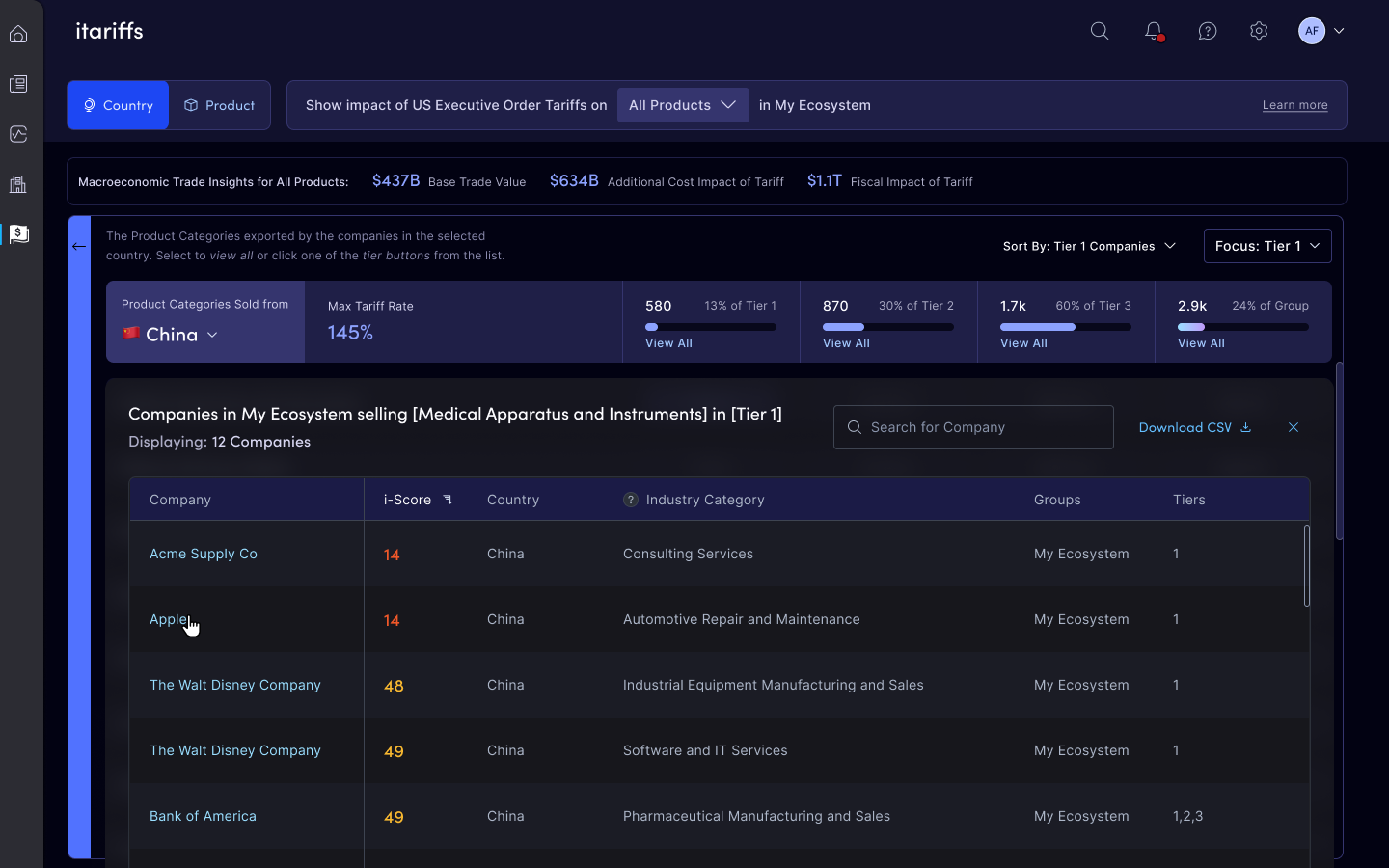Open the home icon in sidebar
Screen dimensions: 1389x868
tap(18, 35)
